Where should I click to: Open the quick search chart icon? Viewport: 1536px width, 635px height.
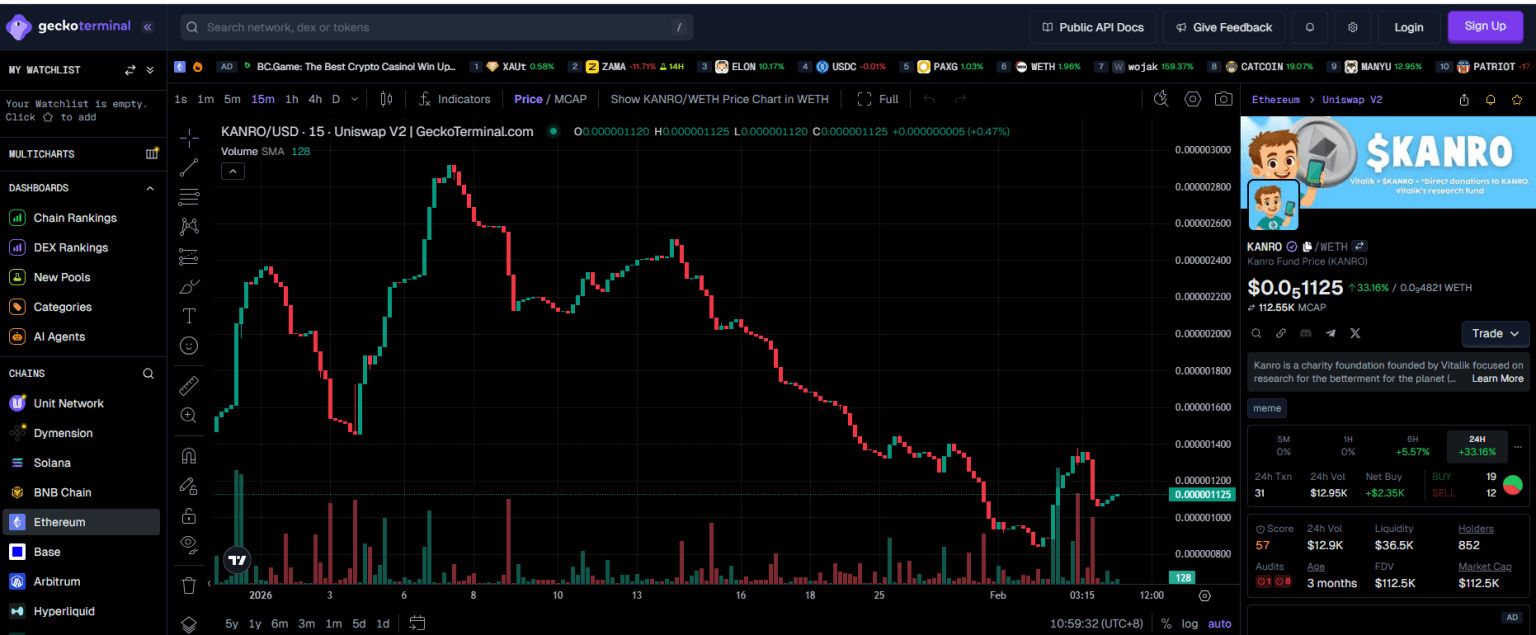[x=1162, y=99]
